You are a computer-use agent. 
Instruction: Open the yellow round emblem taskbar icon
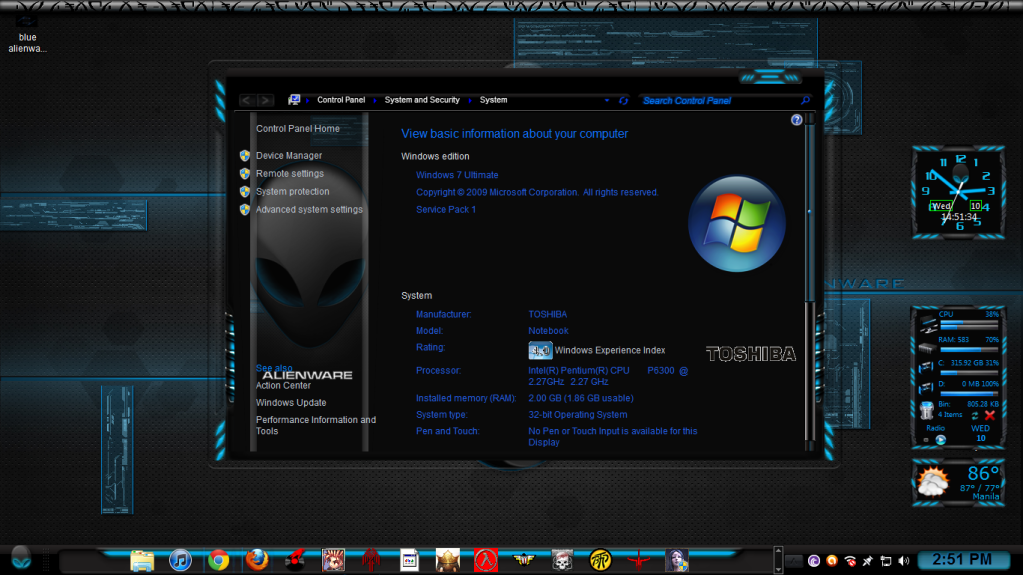point(600,561)
